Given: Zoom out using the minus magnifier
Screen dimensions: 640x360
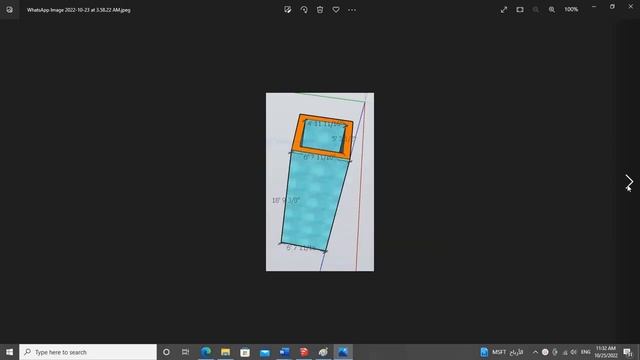Looking at the screenshot, I should pos(536,10).
